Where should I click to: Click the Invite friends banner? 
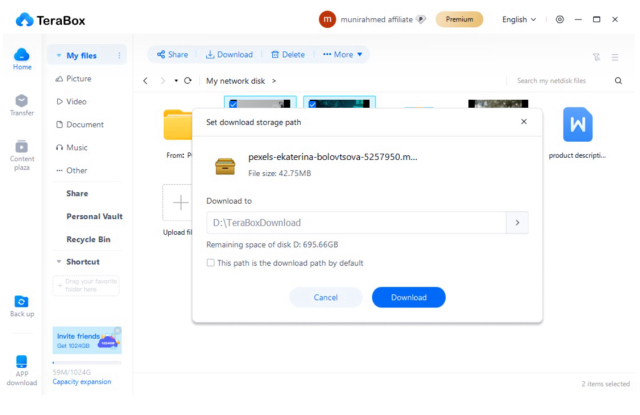pyautogui.click(x=87, y=340)
